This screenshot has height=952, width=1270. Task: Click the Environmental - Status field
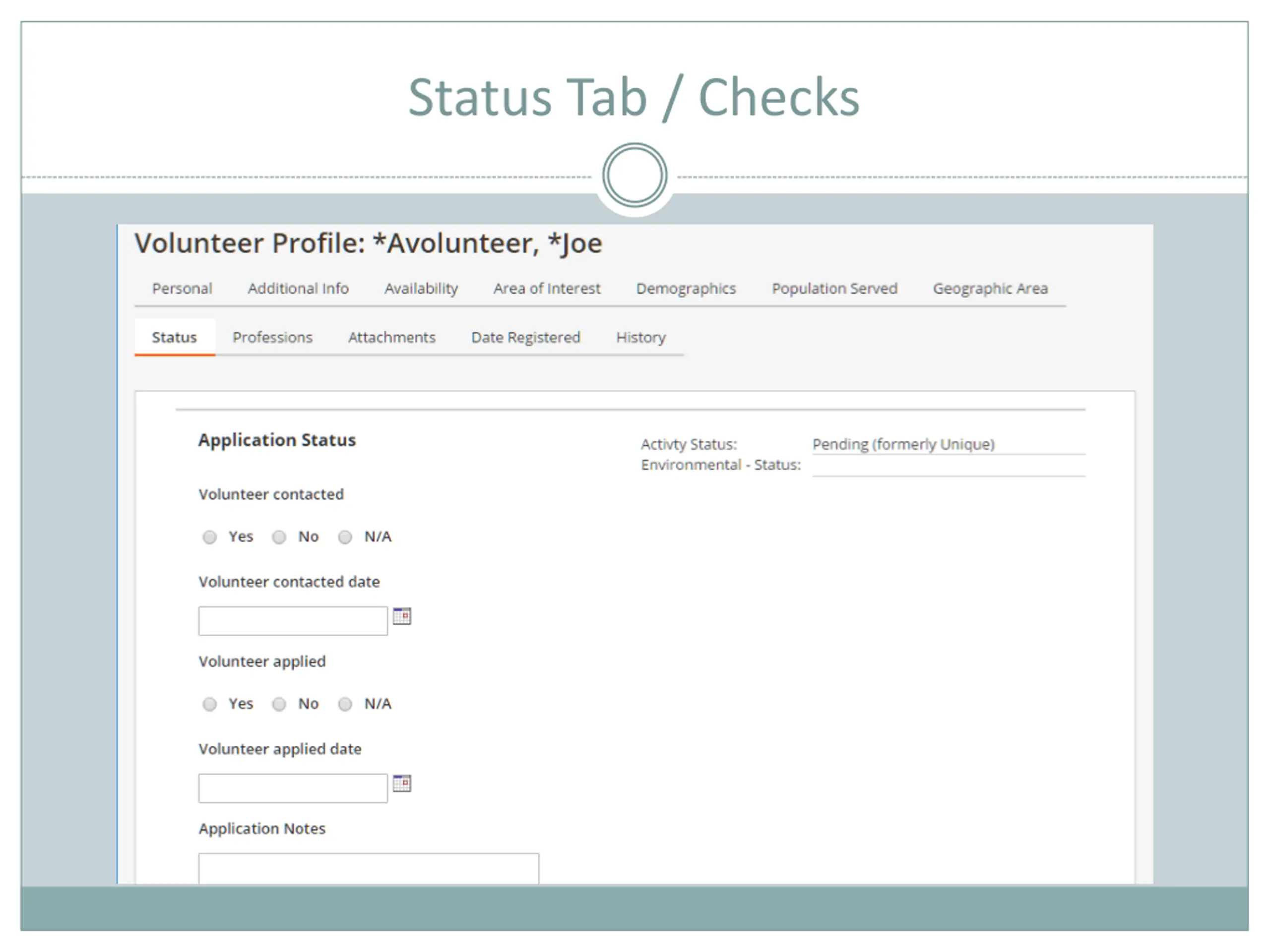949,466
